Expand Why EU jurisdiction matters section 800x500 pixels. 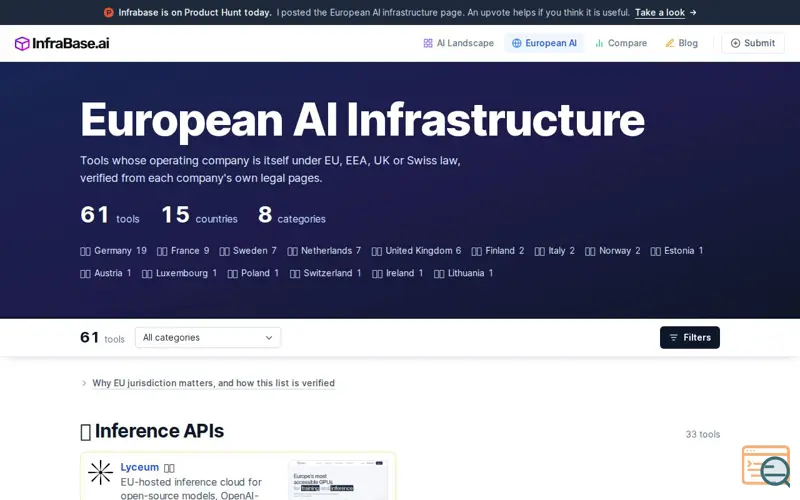click(x=213, y=383)
